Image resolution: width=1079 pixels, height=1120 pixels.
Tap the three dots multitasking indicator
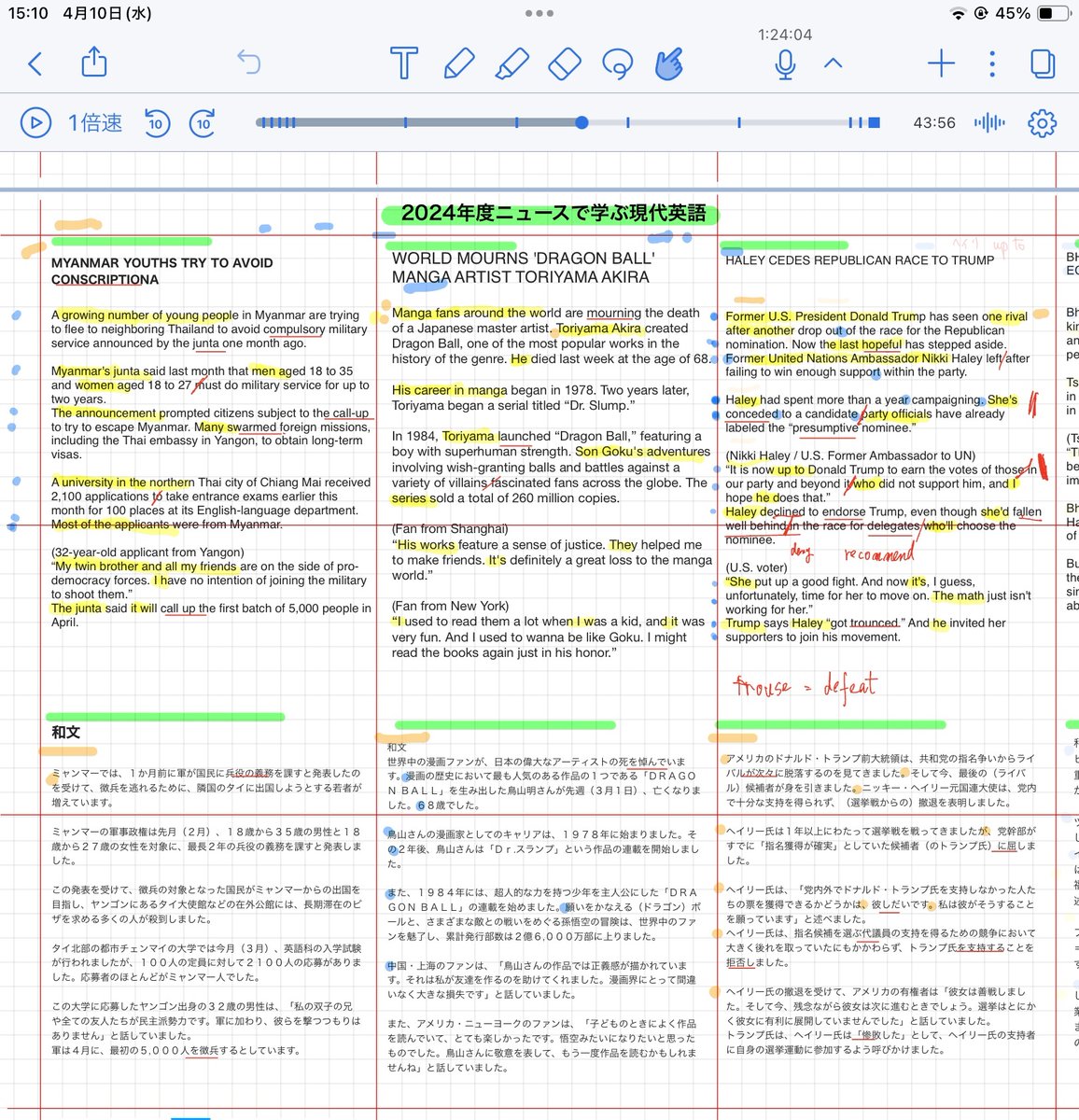[x=539, y=13]
